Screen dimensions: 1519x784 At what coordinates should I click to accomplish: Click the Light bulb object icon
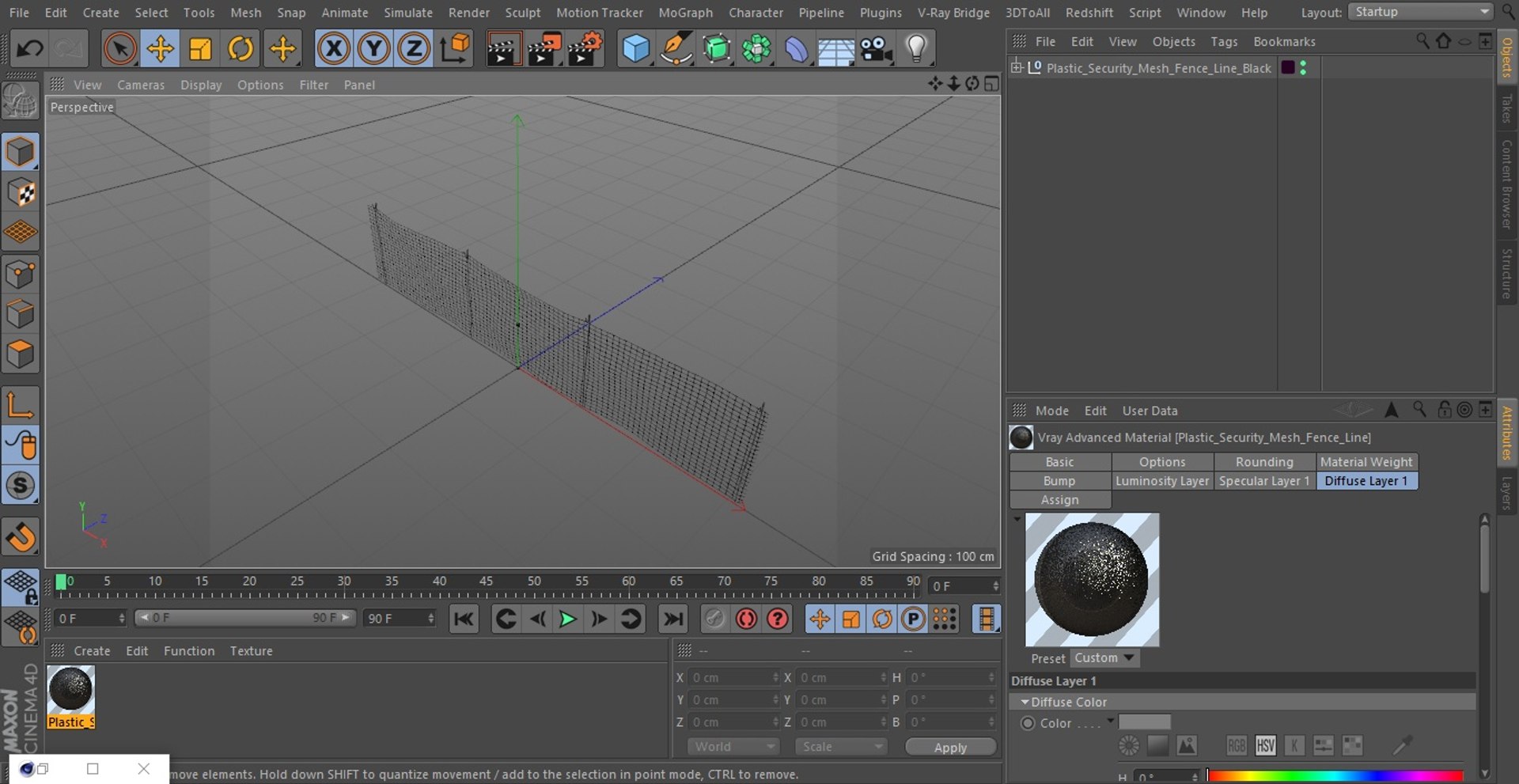tap(916, 49)
